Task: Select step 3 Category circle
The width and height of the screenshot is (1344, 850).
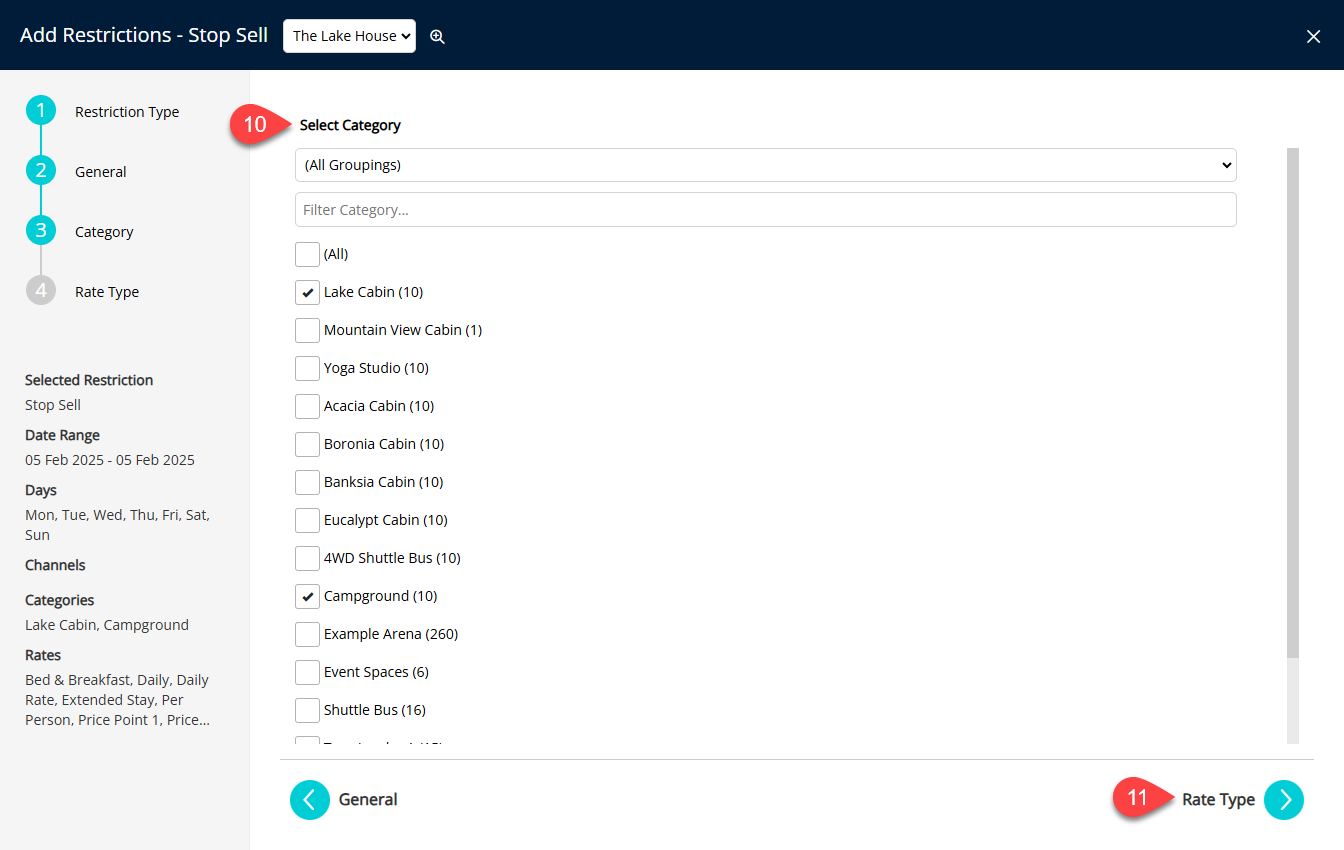Action: (x=41, y=231)
